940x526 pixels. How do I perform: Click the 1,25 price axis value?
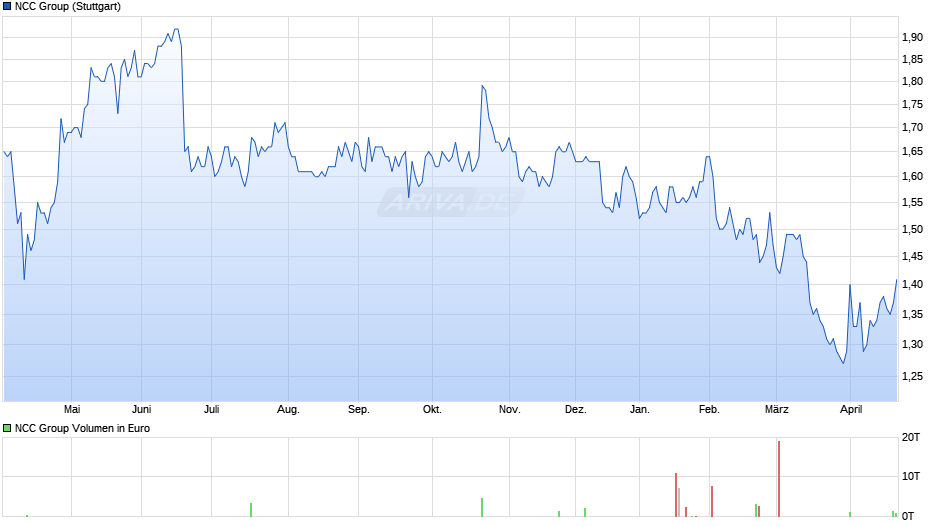(x=912, y=376)
